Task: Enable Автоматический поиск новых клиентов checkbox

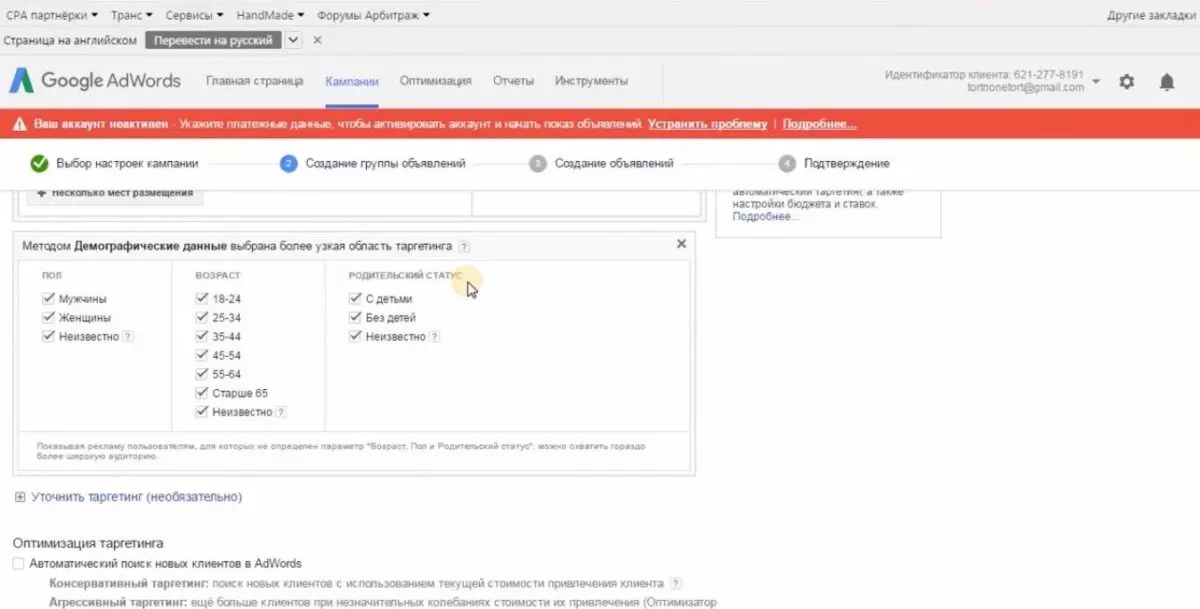Action: pyautogui.click(x=18, y=564)
